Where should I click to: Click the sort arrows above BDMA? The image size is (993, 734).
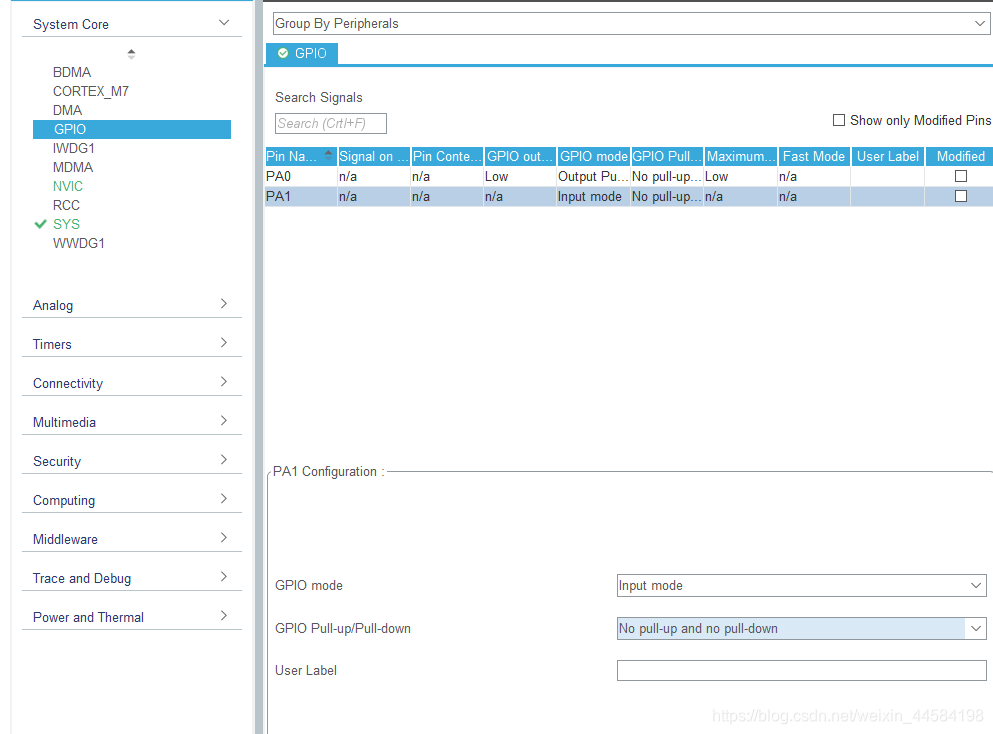coord(131,54)
